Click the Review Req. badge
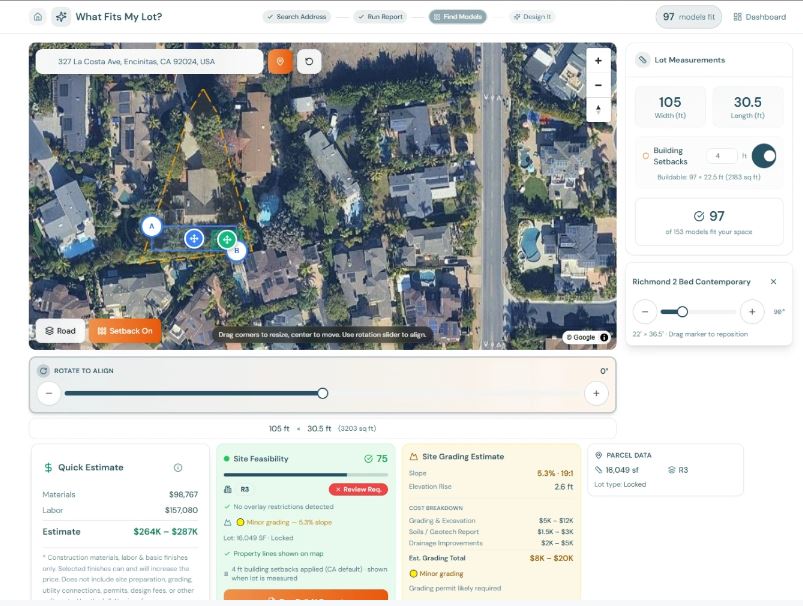 (x=358, y=489)
